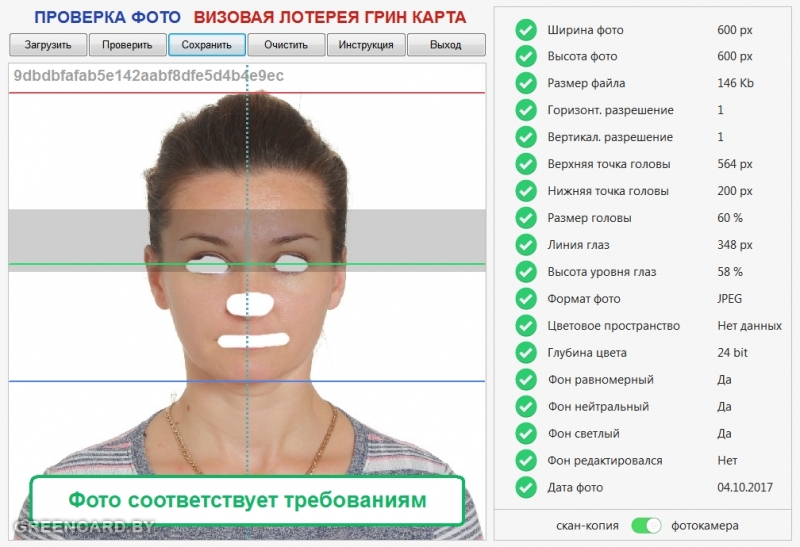
Task: Click the Выход button
Action: [446, 45]
